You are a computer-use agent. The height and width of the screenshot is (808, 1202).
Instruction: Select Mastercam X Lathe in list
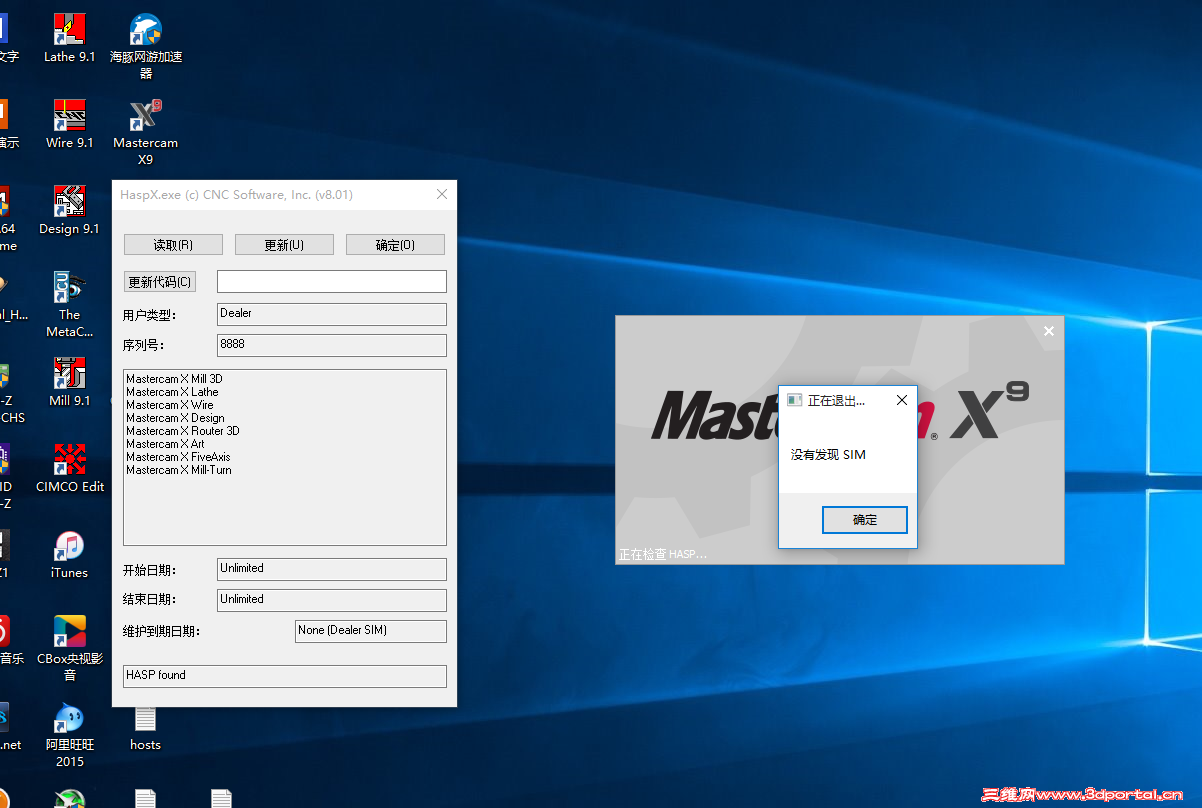click(173, 392)
